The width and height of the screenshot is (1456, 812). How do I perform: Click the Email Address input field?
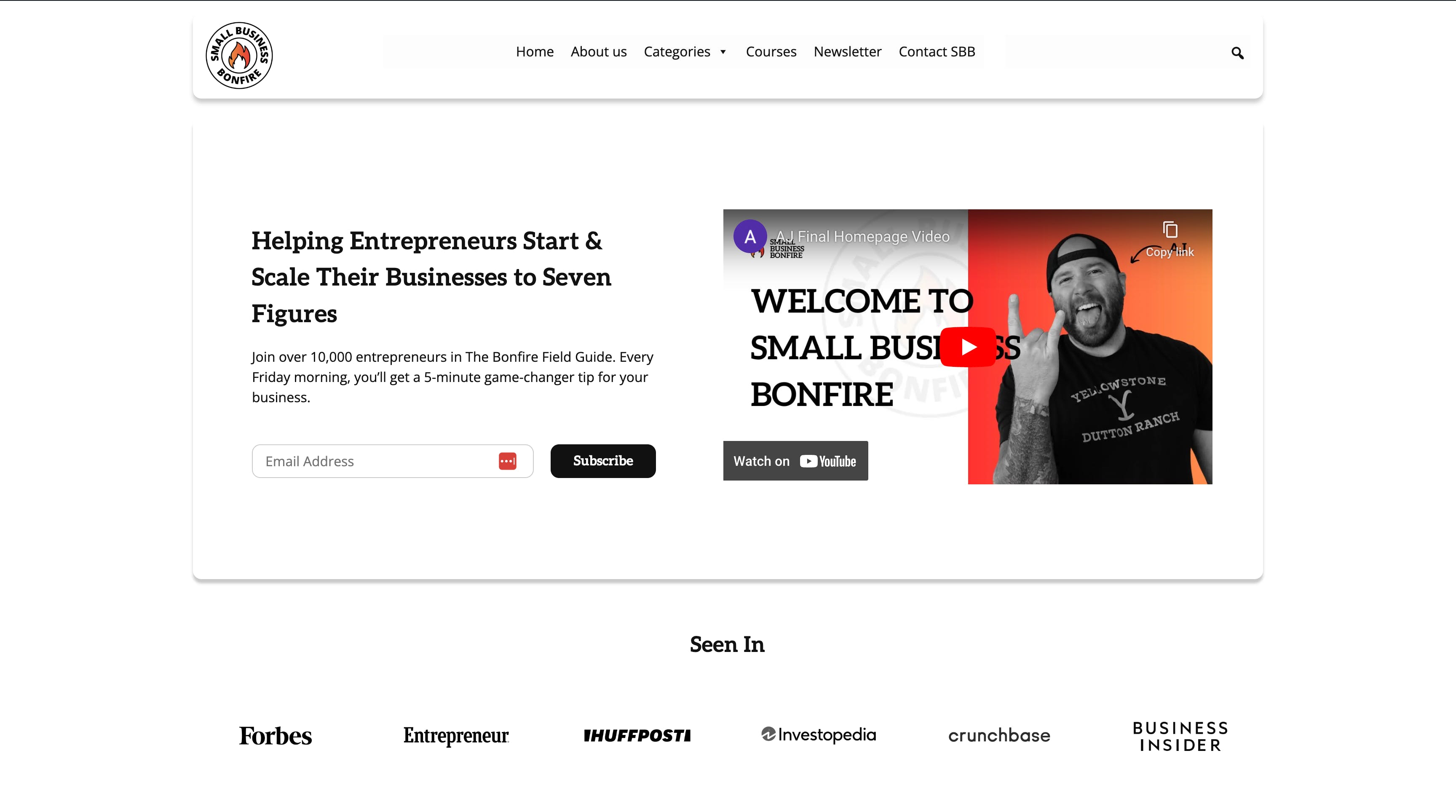pyautogui.click(x=392, y=461)
